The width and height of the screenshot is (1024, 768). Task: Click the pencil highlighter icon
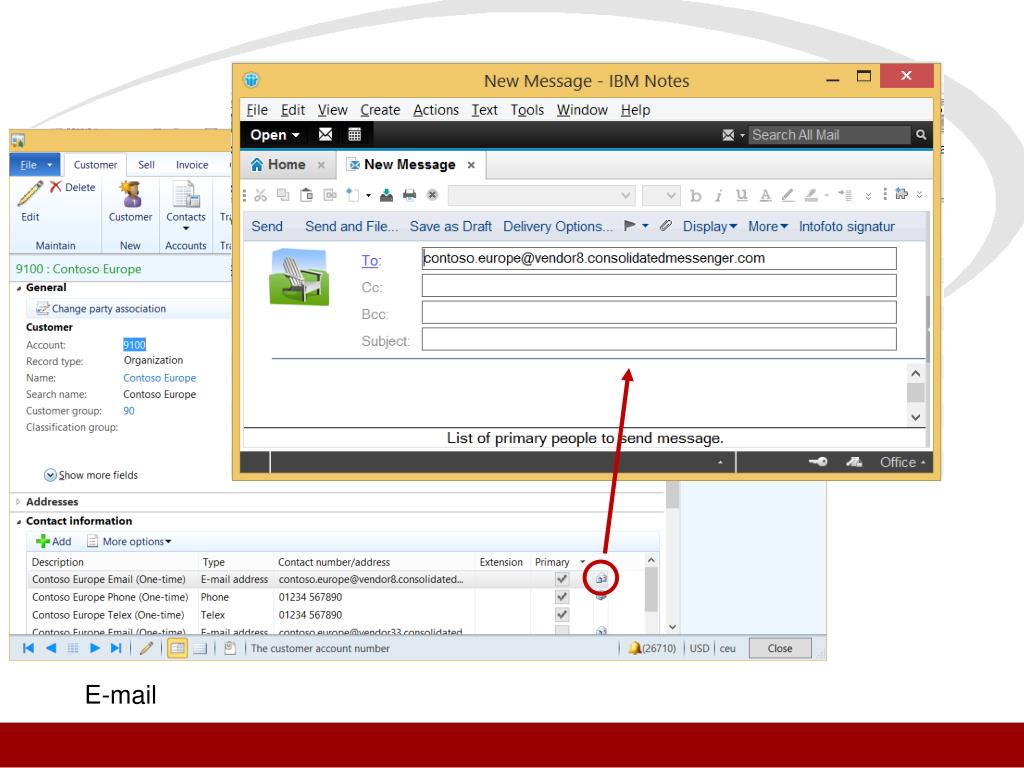(x=788, y=195)
